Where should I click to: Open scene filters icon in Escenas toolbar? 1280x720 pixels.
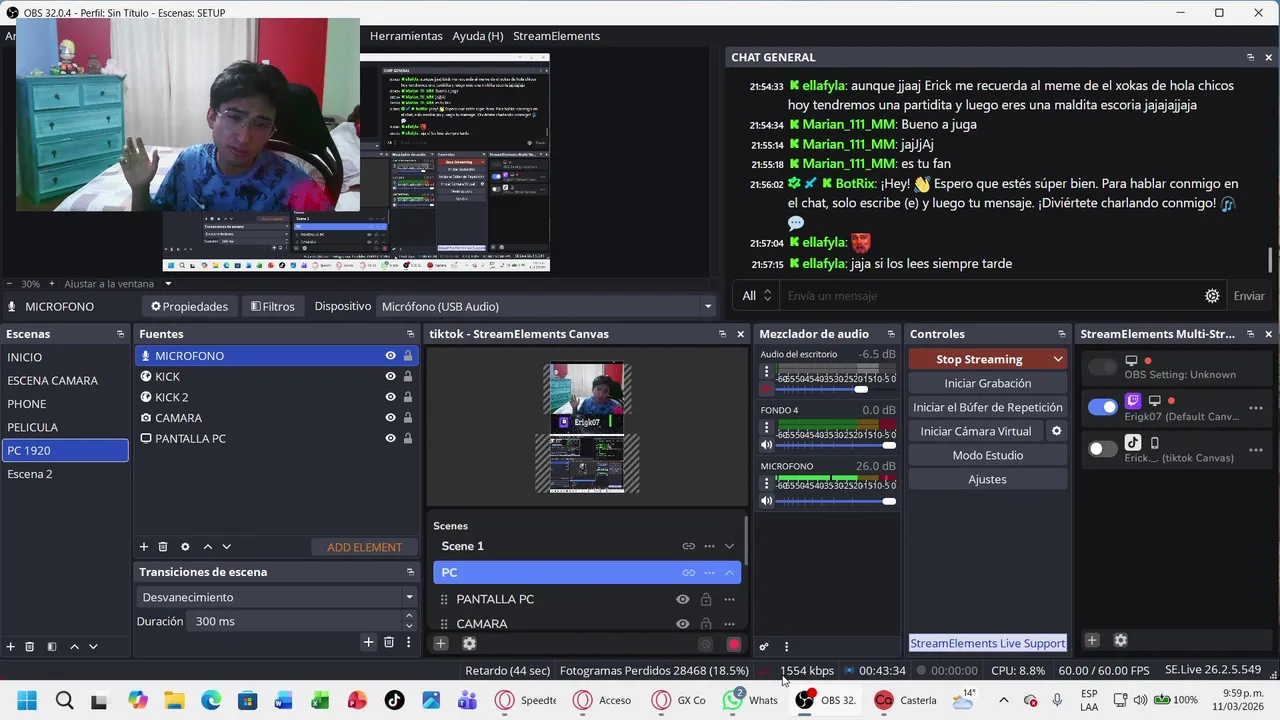pos(52,647)
